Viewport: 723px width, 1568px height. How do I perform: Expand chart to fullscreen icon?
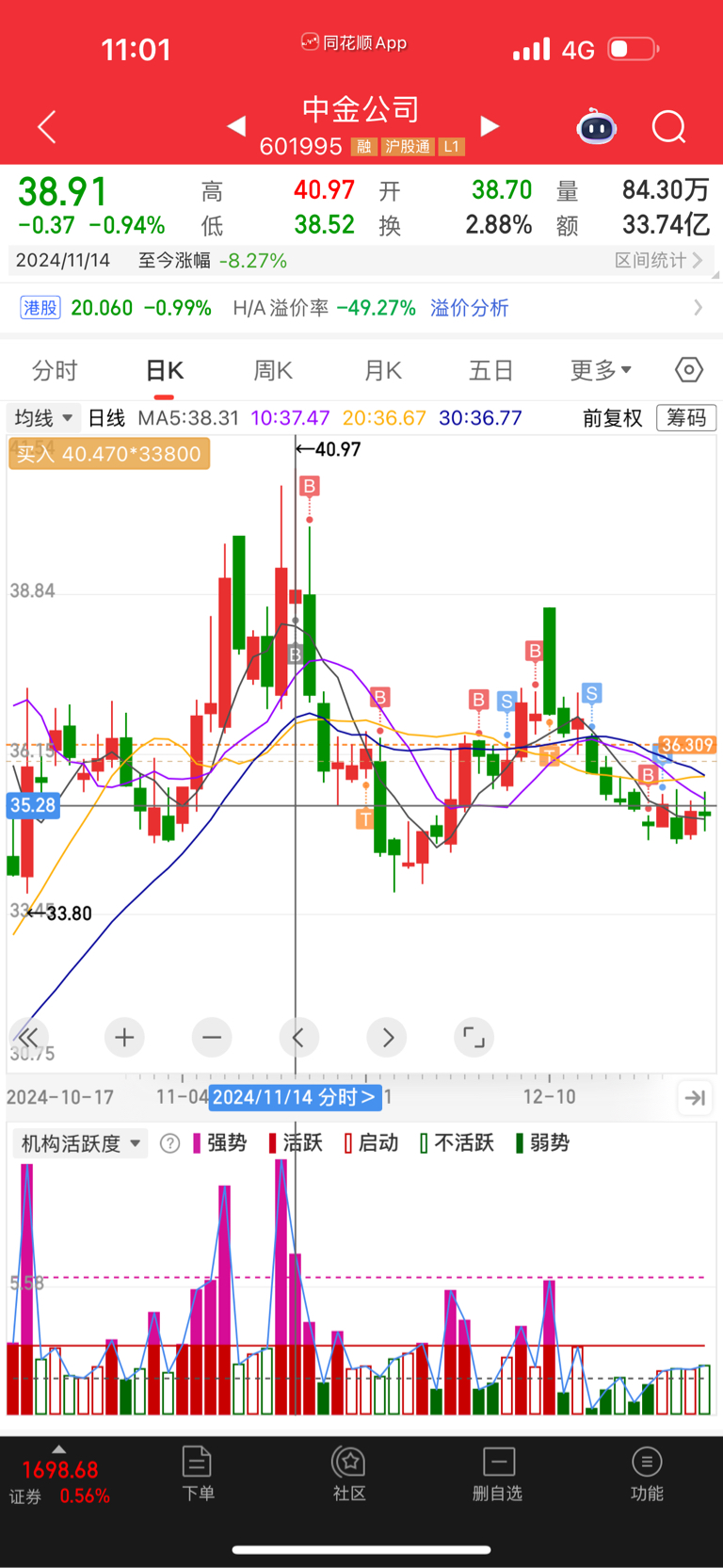pos(474,1038)
